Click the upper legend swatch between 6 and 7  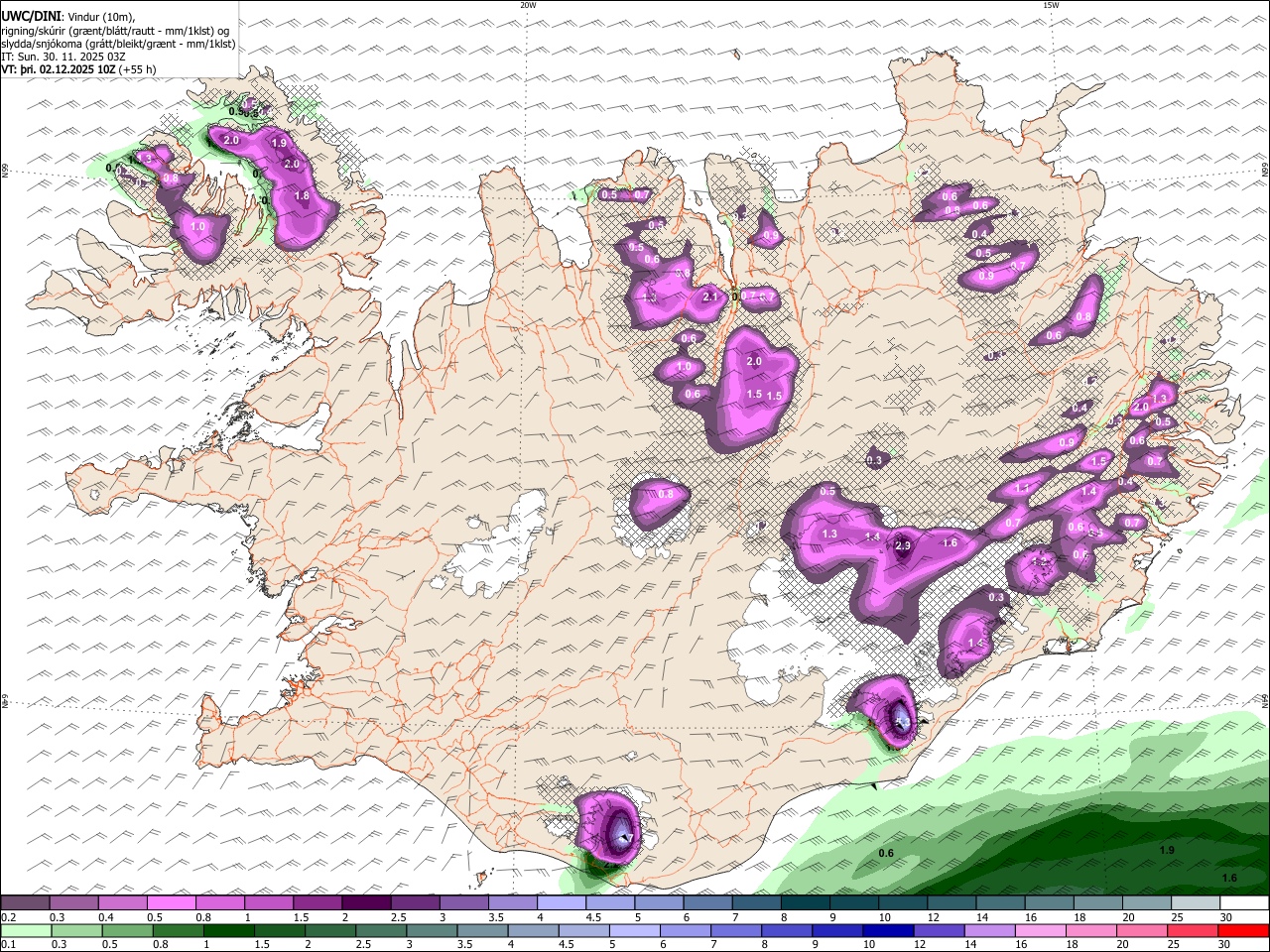(706, 903)
